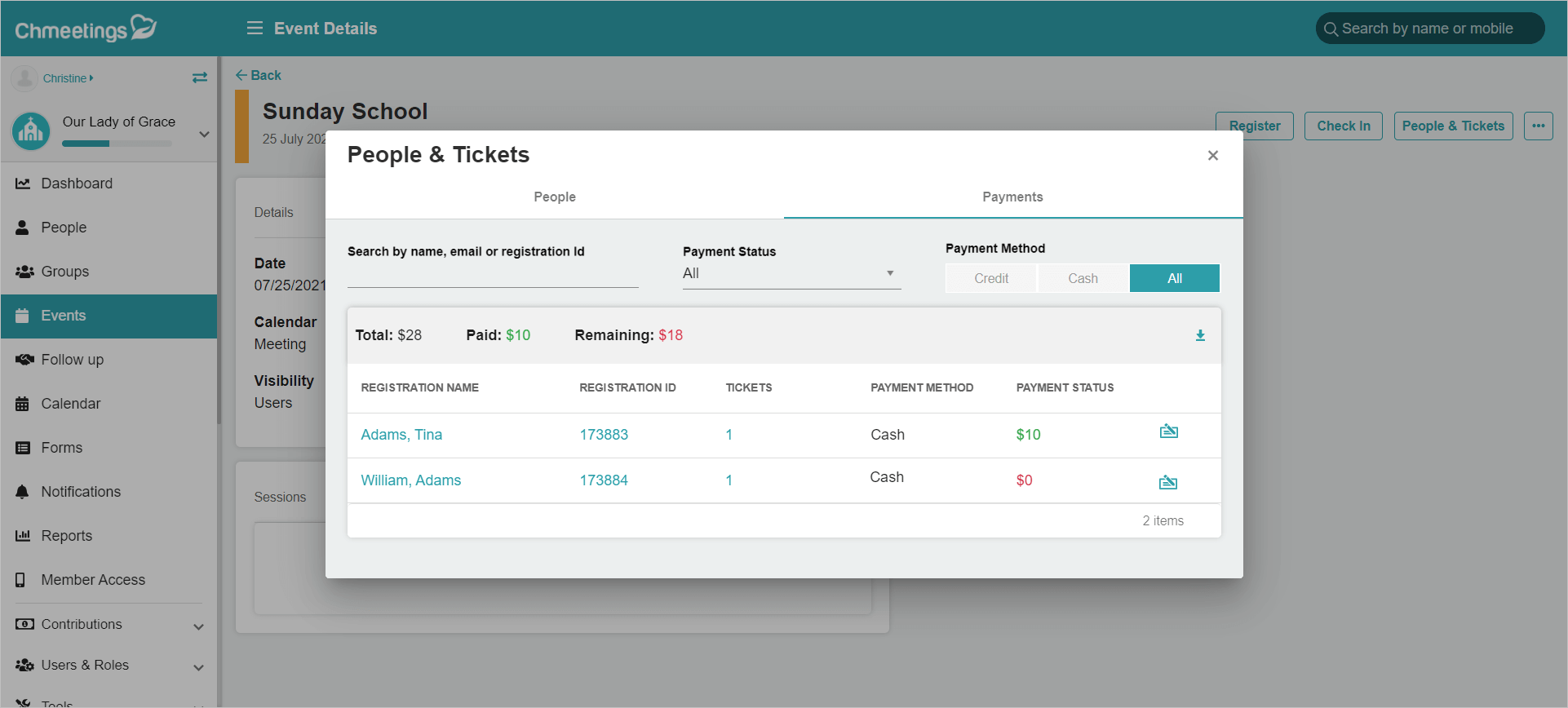1568x708 pixels.
Task: Click the Events calendar icon
Action: [23, 316]
